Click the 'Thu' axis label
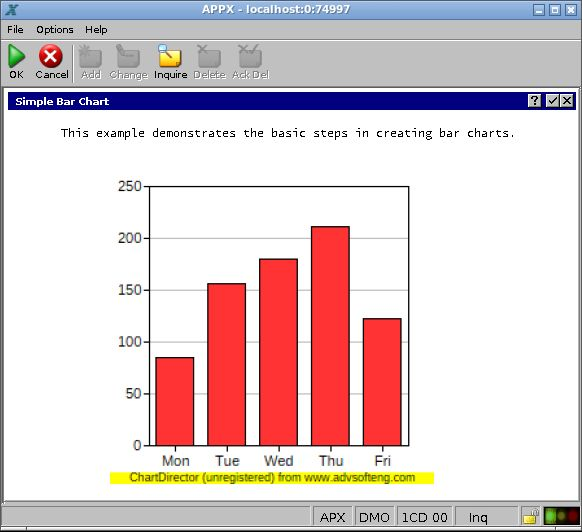This screenshot has height=532, width=582. [x=331, y=461]
